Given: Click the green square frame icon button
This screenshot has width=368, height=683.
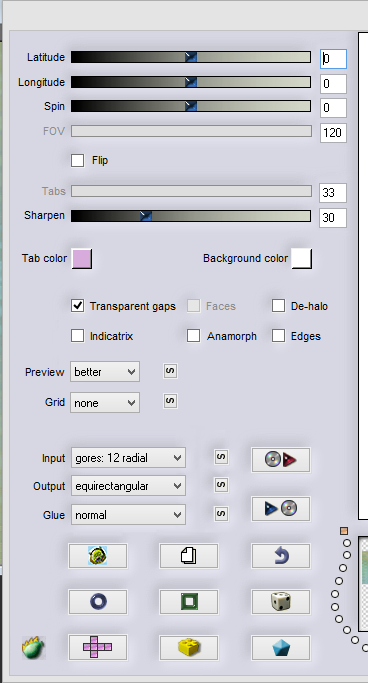Looking at the screenshot, I should 189,602.
